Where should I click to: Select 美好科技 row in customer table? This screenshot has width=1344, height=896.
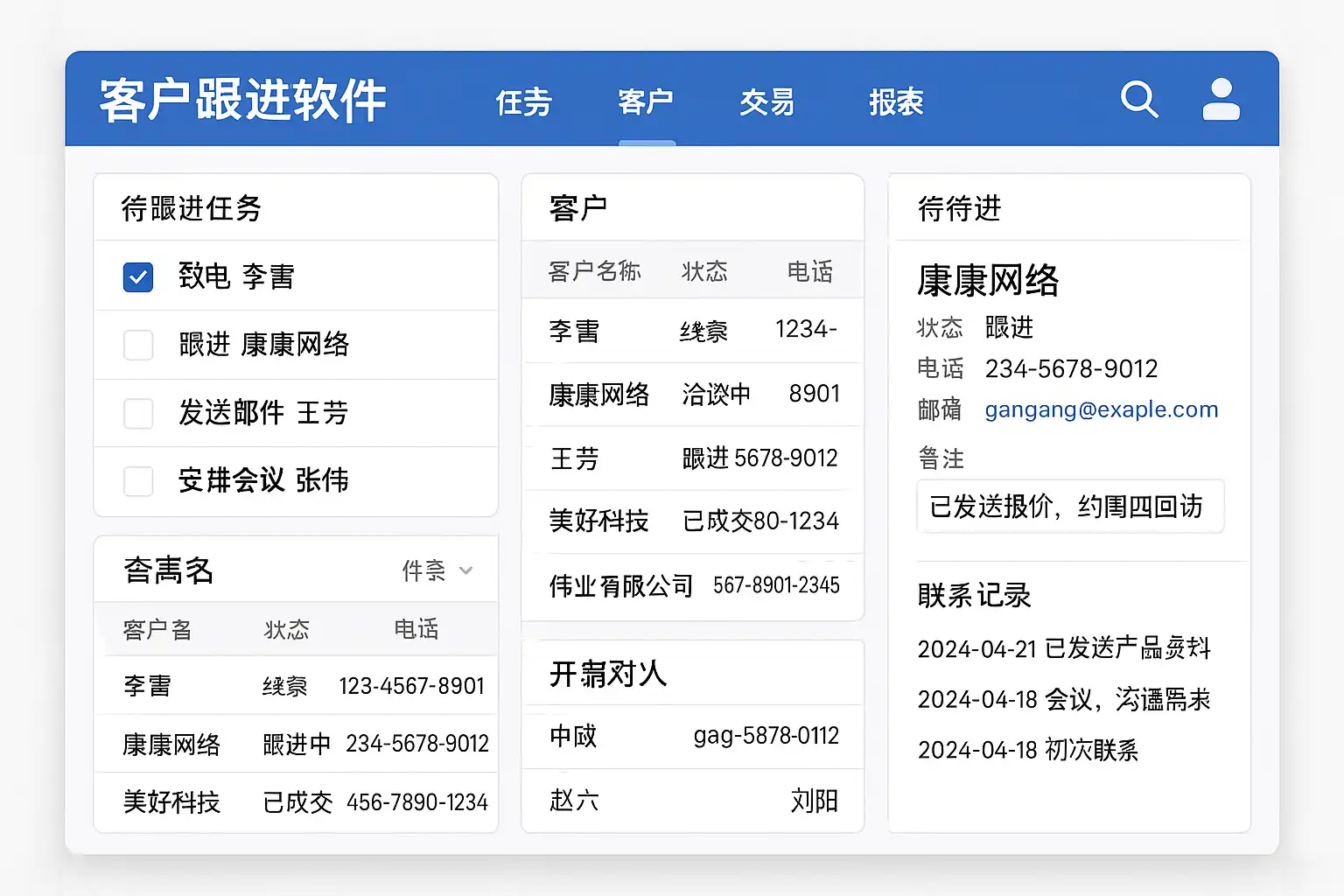(x=692, y=521)
